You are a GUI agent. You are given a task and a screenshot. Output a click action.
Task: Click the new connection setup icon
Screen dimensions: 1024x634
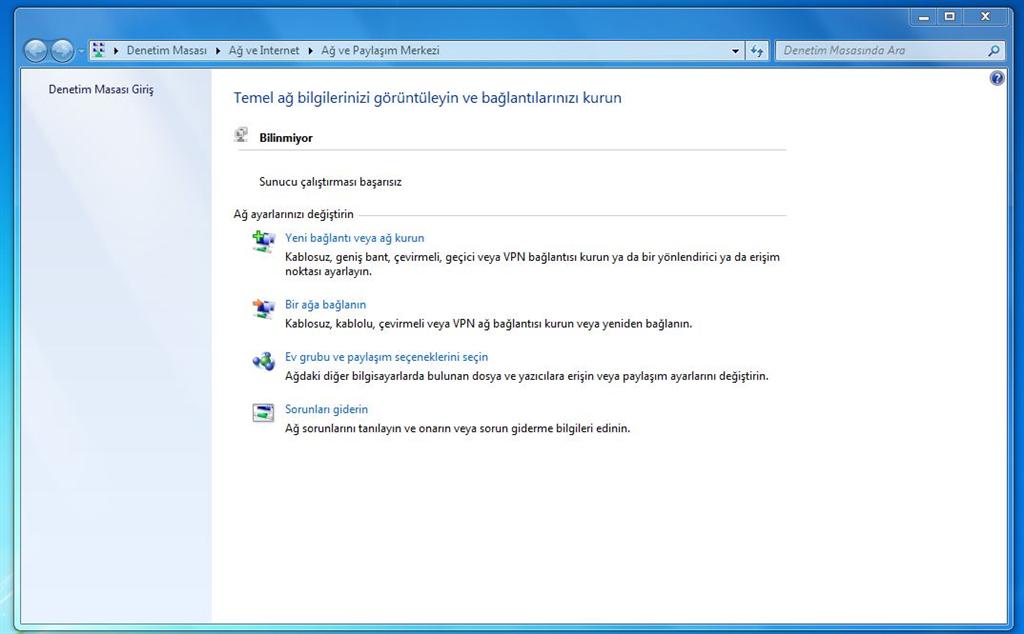click(263, 242)
